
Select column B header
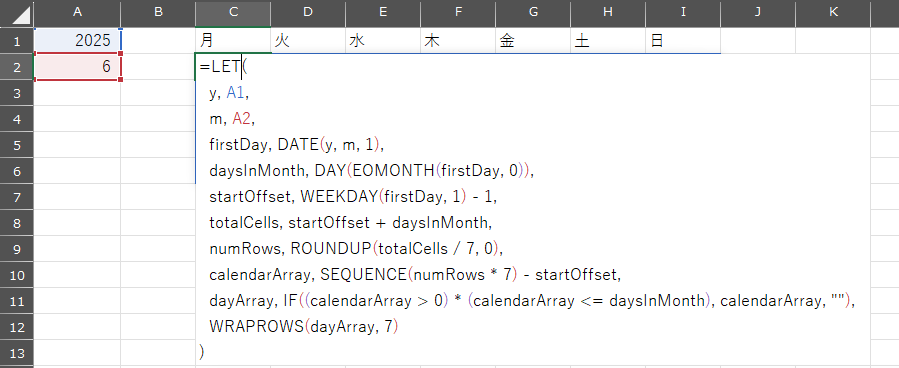158,14
